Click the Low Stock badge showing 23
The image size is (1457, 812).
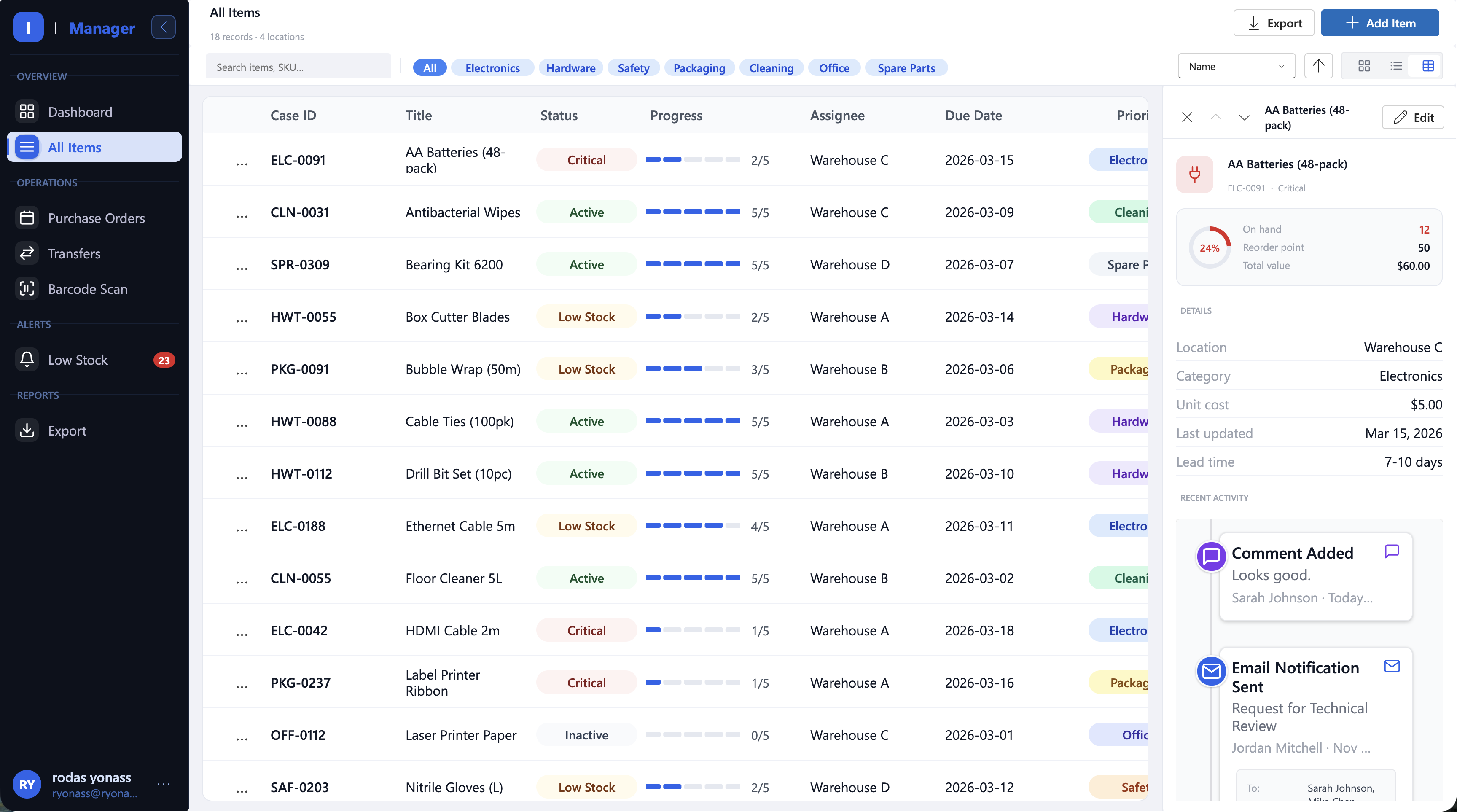click(164, 360)
